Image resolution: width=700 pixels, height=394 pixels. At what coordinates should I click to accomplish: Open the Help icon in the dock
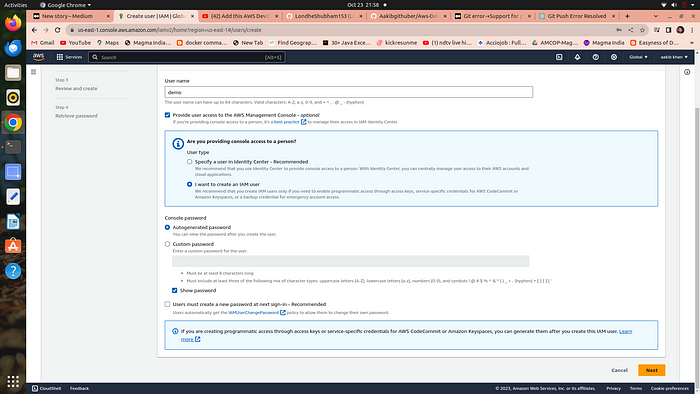[13, 271]
